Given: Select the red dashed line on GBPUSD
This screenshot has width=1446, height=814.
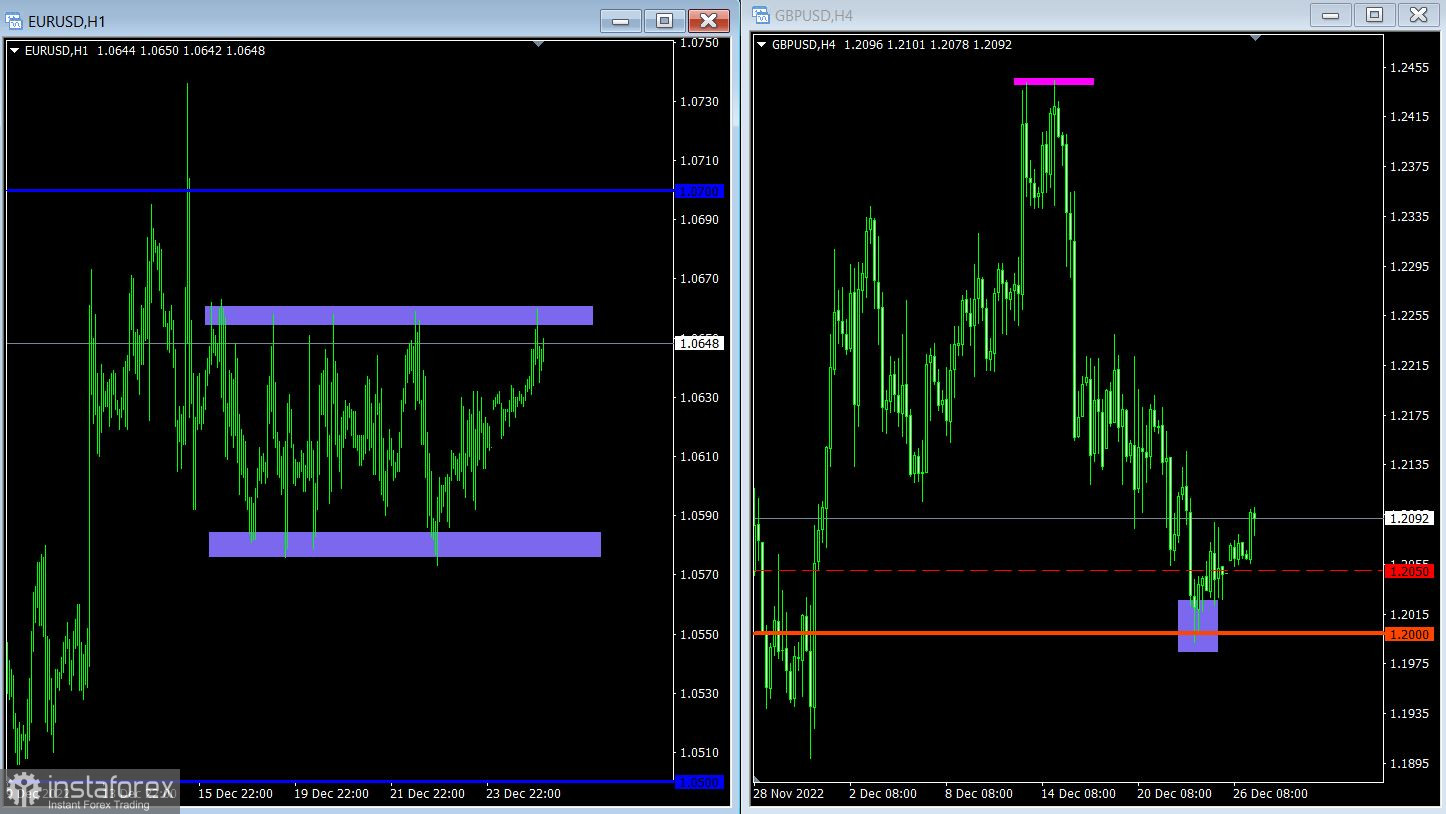Looking at the screenshot, I should tap(1068, 570).
